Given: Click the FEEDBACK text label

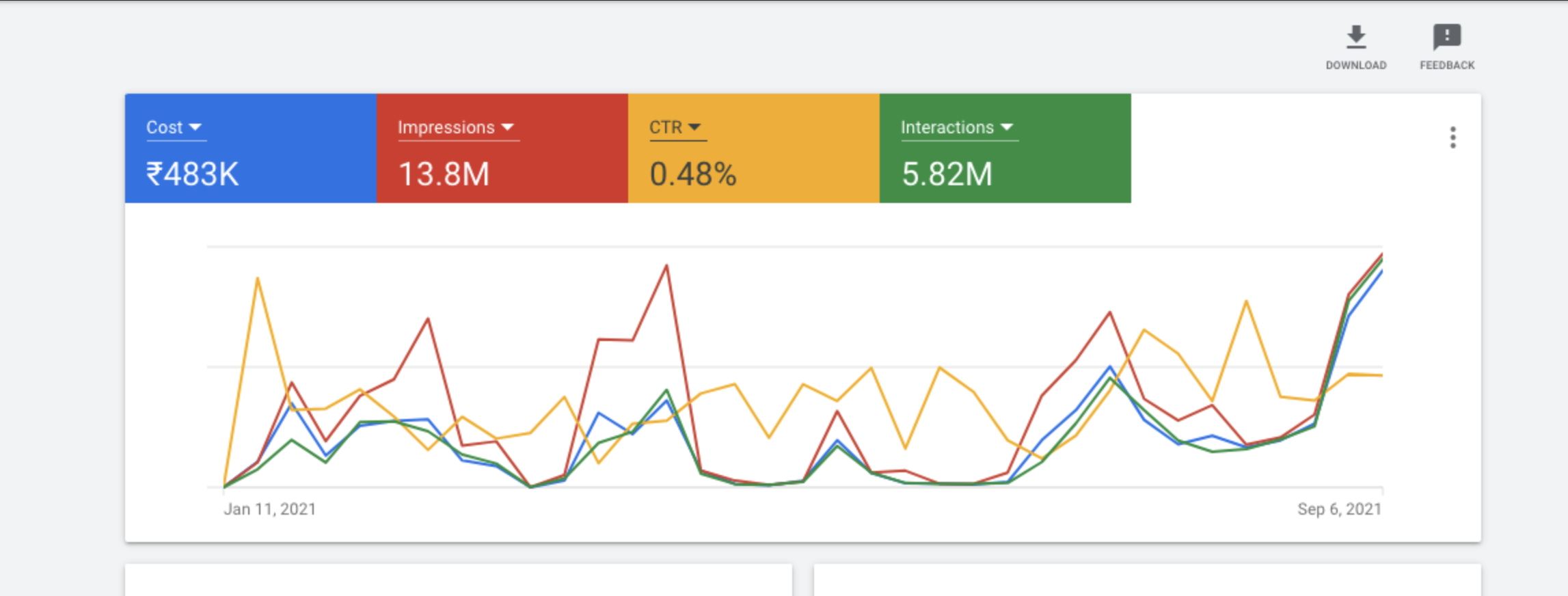Looking at the screenshot, I should [1447, 66].
